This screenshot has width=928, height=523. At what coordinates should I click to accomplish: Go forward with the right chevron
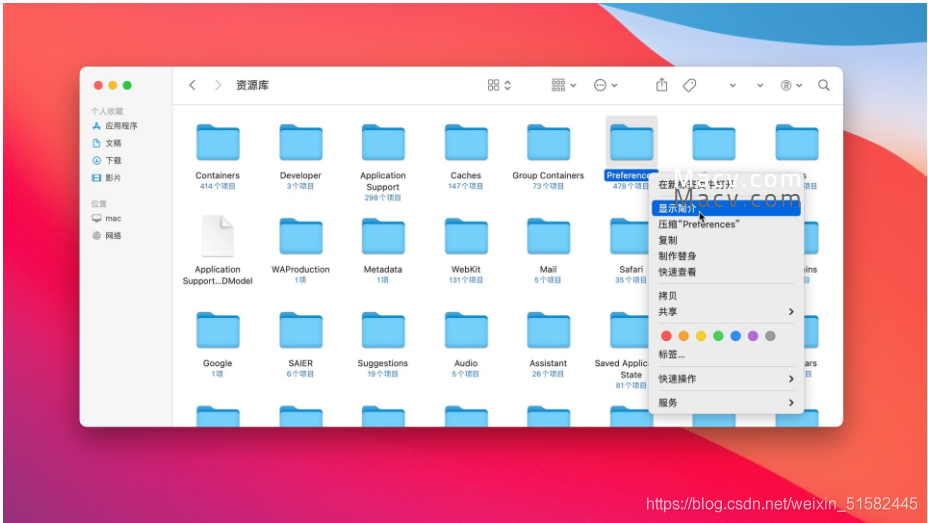[218, 85]
